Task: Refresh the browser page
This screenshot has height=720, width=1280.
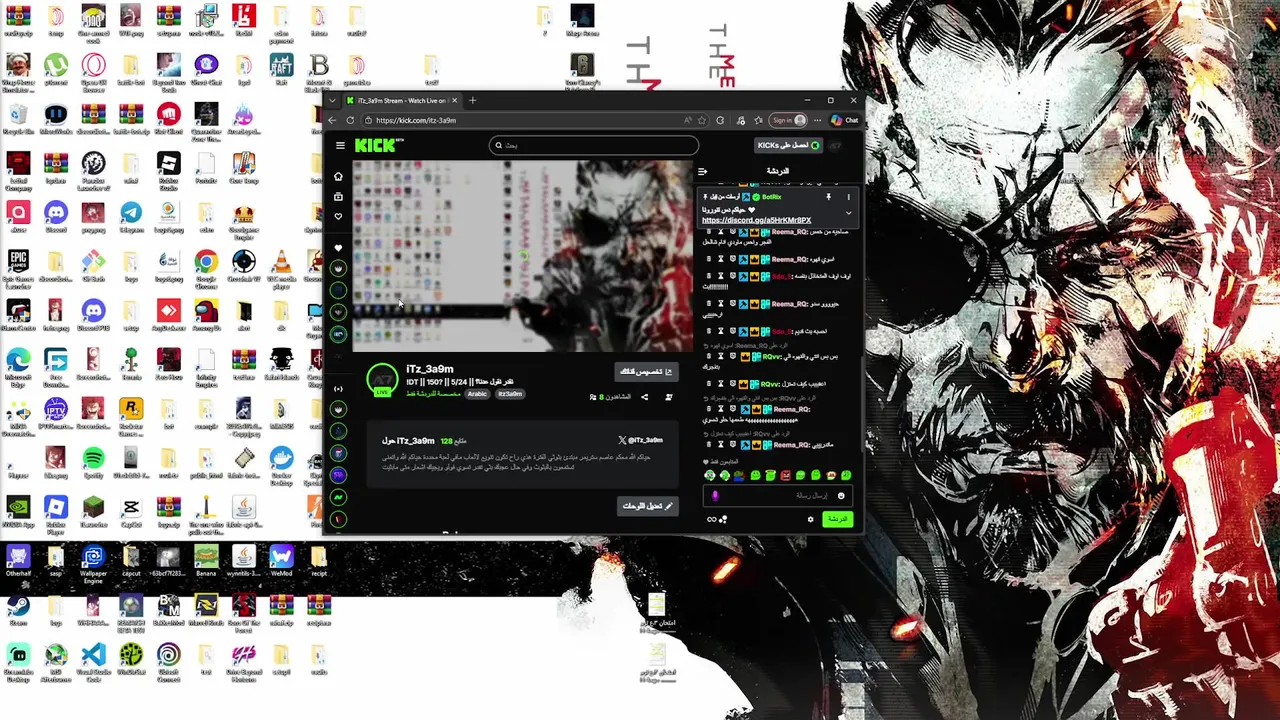Action: 350,120
